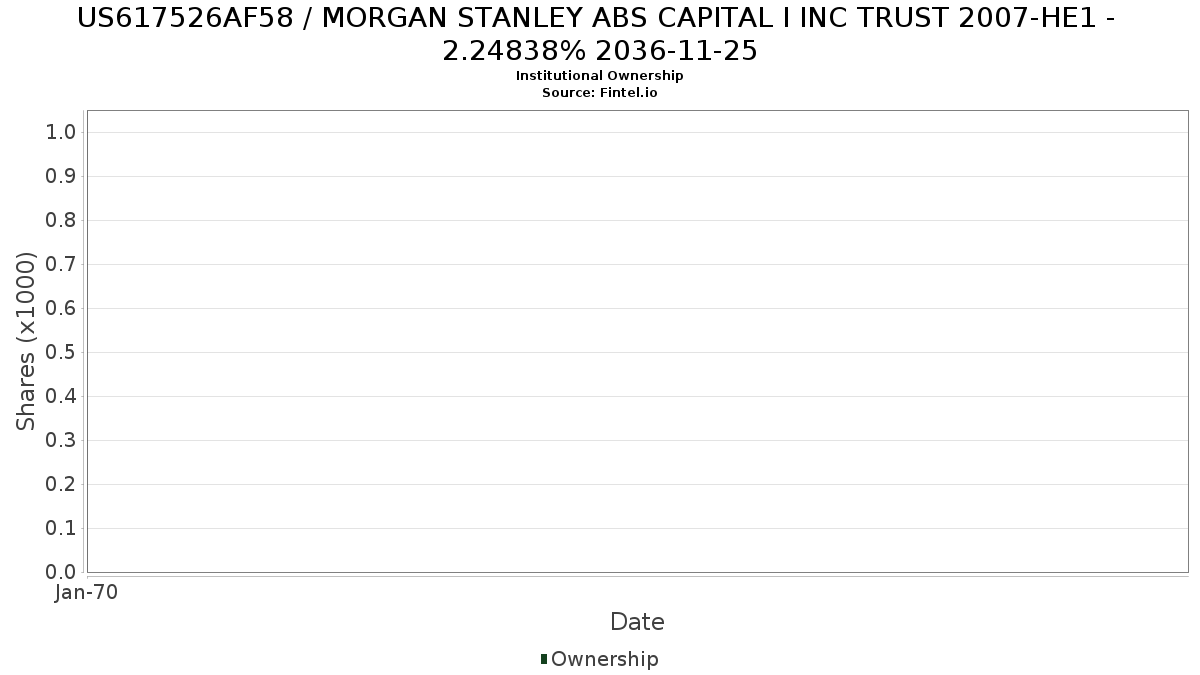Click the 0.2 y-axis tick label

pos(61,484)
